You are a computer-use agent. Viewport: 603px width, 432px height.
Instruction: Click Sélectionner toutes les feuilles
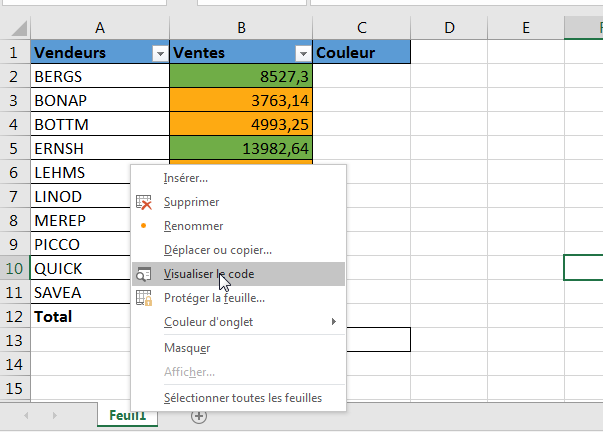pos(242,397)
